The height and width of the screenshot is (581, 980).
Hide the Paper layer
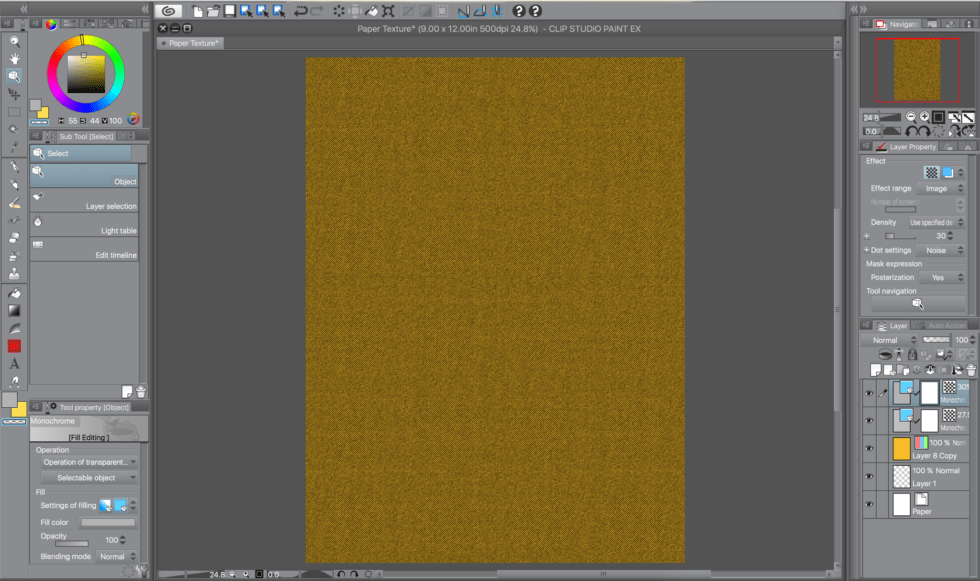pyautogui.click(x=868, y=505)
